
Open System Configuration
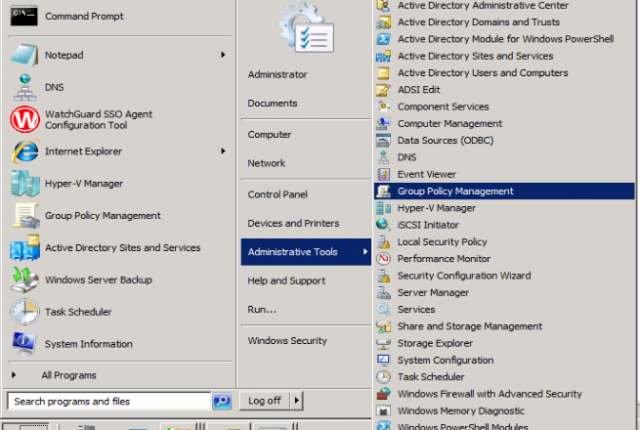[x=446, y=360]
